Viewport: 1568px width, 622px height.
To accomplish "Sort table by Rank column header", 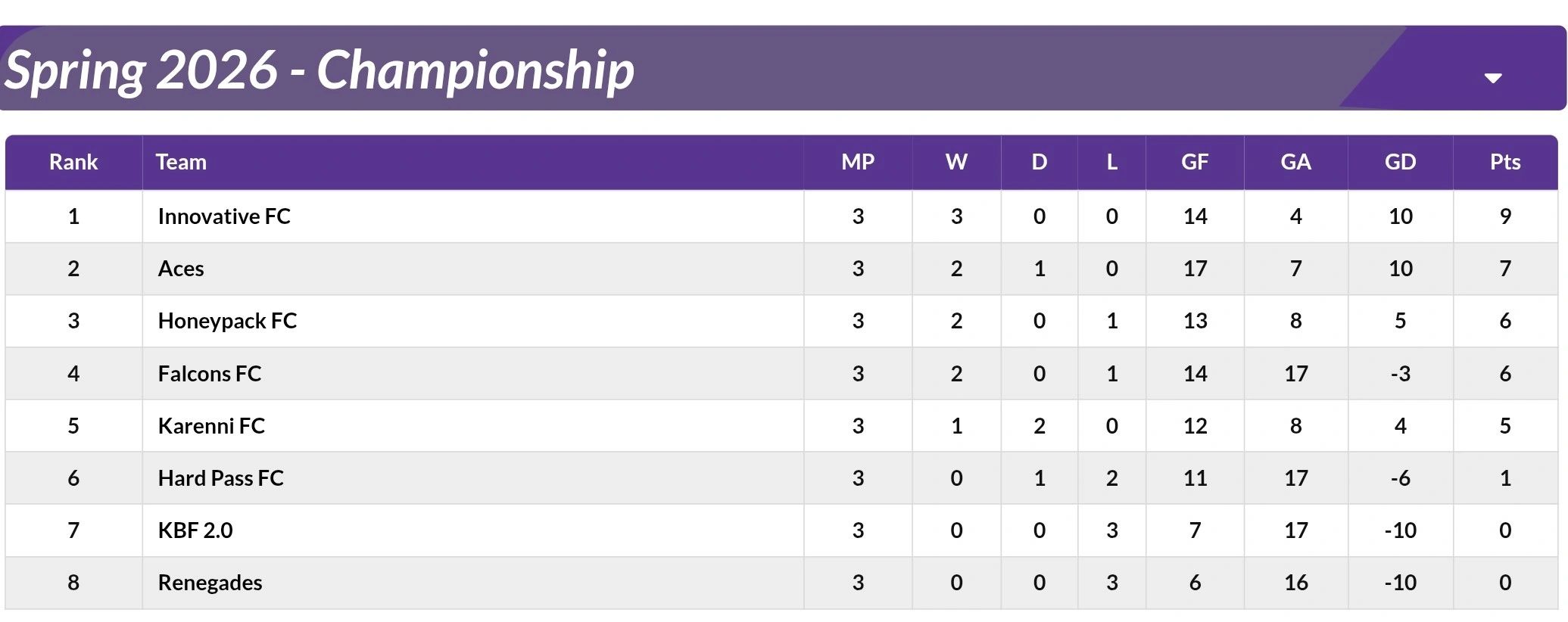I will click(x=73, y=162).
